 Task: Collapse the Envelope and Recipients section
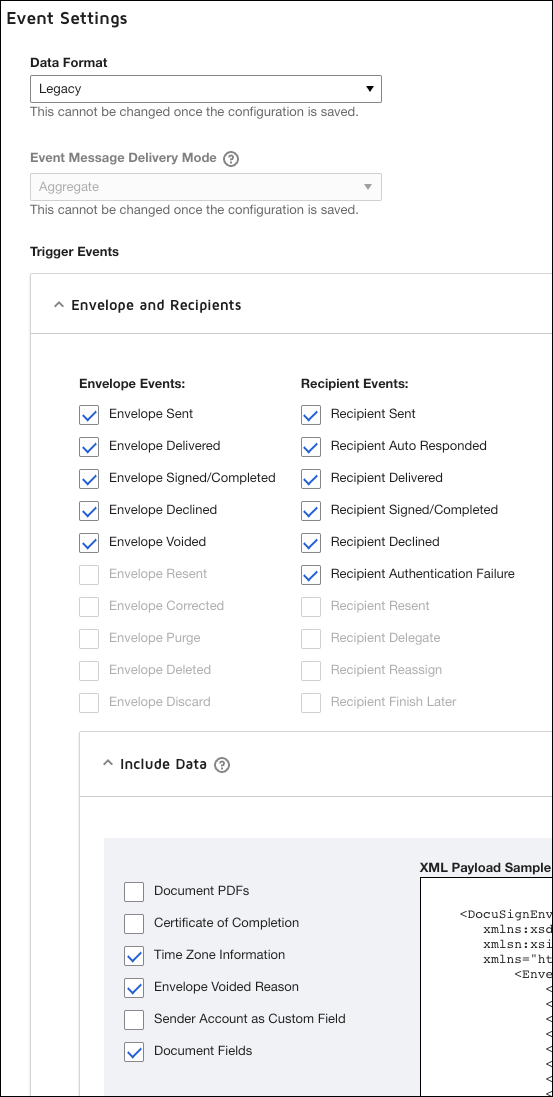click(58, 305)
